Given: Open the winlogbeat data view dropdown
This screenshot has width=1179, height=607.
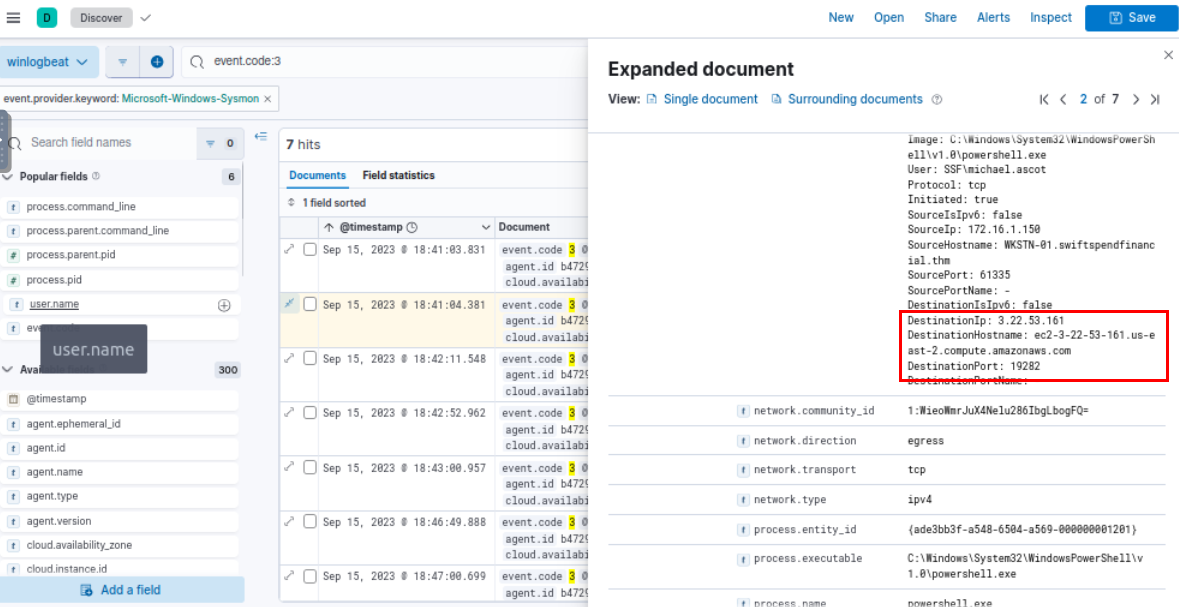Looking at the screenshot, I should (48, 61).
